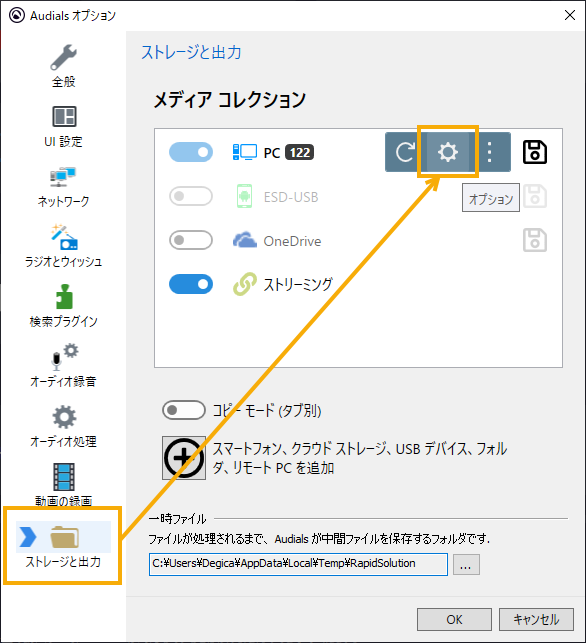Viewport: 586px width, 643px height.
Task: Click the ストリーミング label
Action: (x=298, y=284)
